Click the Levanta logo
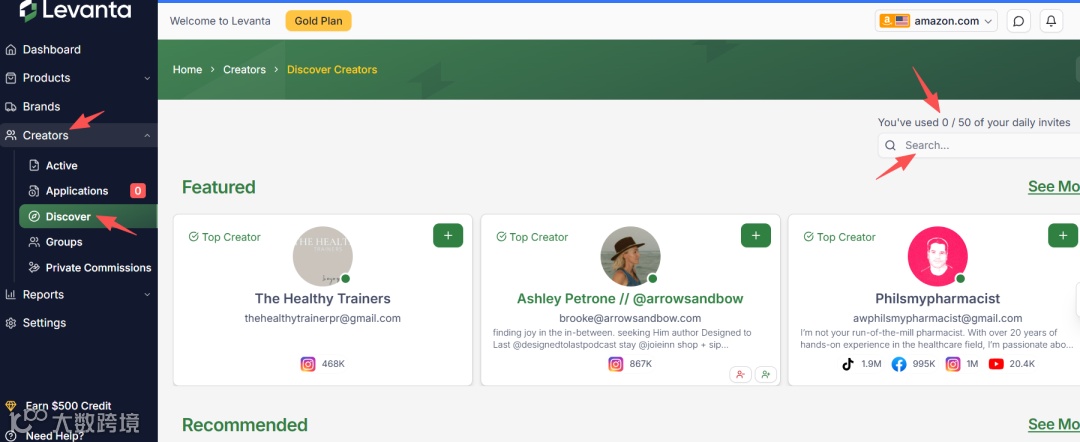 point(74,10)
